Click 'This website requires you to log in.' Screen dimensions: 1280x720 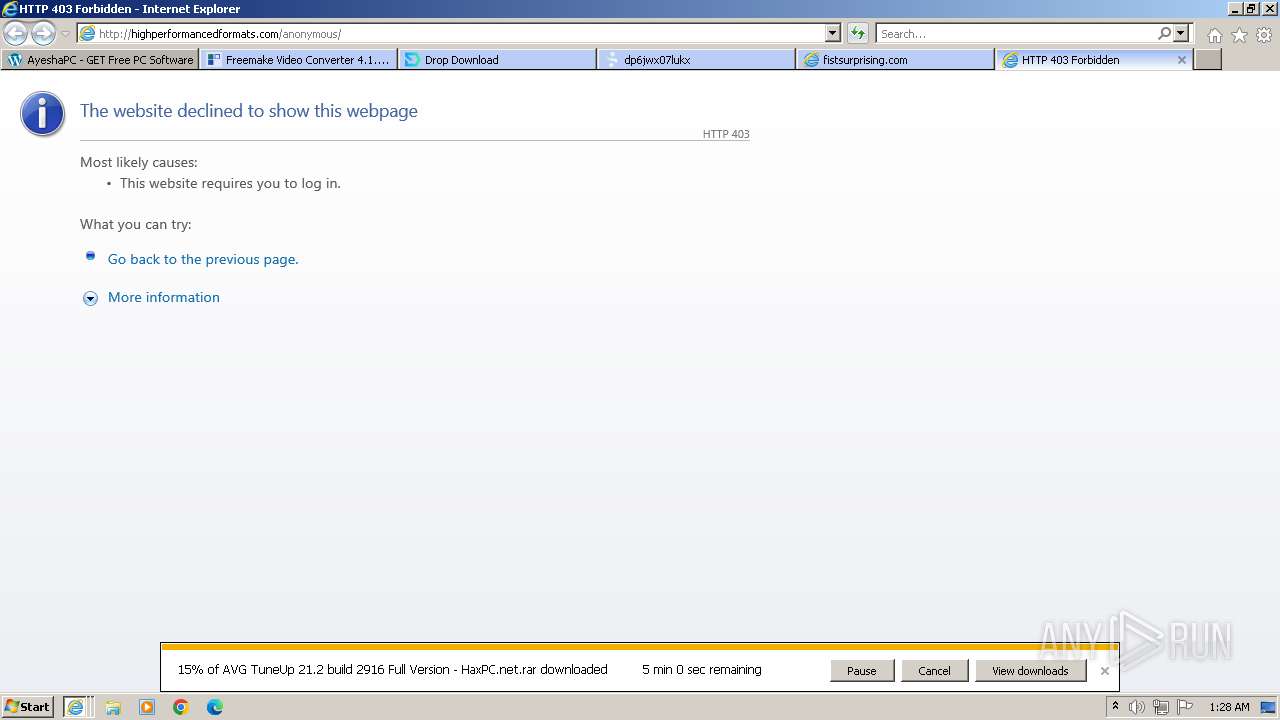(x=230, y=183)
